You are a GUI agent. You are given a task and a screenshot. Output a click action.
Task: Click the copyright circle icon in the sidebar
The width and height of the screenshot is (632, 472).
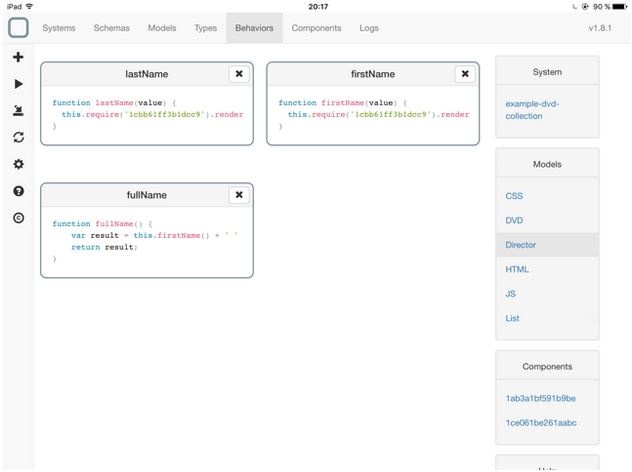18,217
